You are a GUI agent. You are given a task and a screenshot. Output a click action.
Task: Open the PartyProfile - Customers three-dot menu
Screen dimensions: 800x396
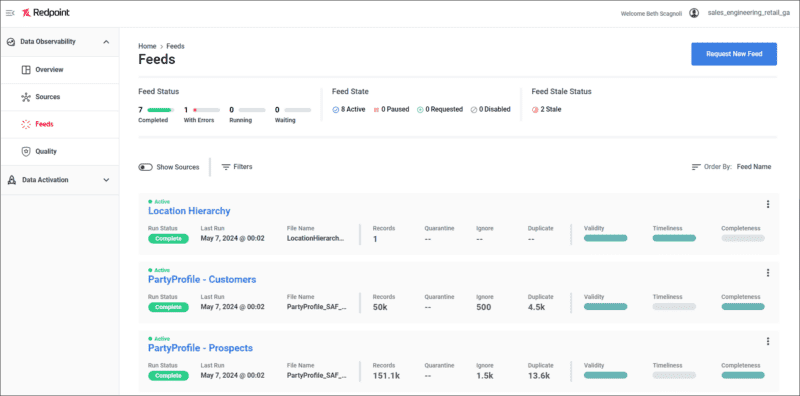(x=767, y=273)
